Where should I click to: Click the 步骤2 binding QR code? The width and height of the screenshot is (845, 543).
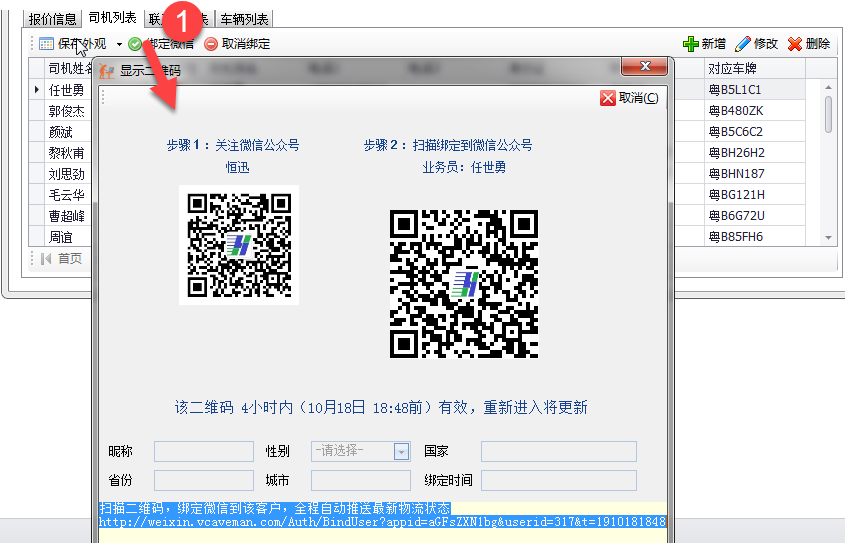coord(463,284)
